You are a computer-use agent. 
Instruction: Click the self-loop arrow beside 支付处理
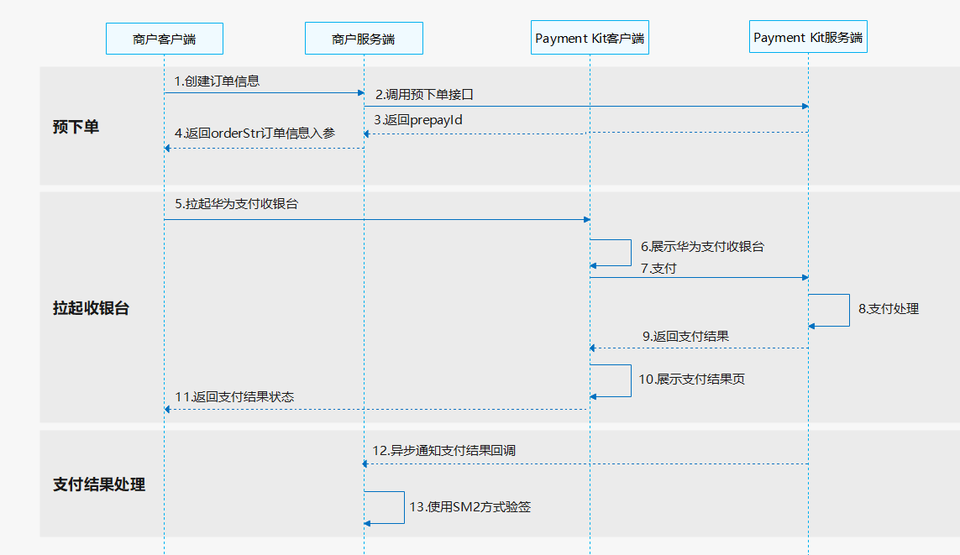(830, 310)
